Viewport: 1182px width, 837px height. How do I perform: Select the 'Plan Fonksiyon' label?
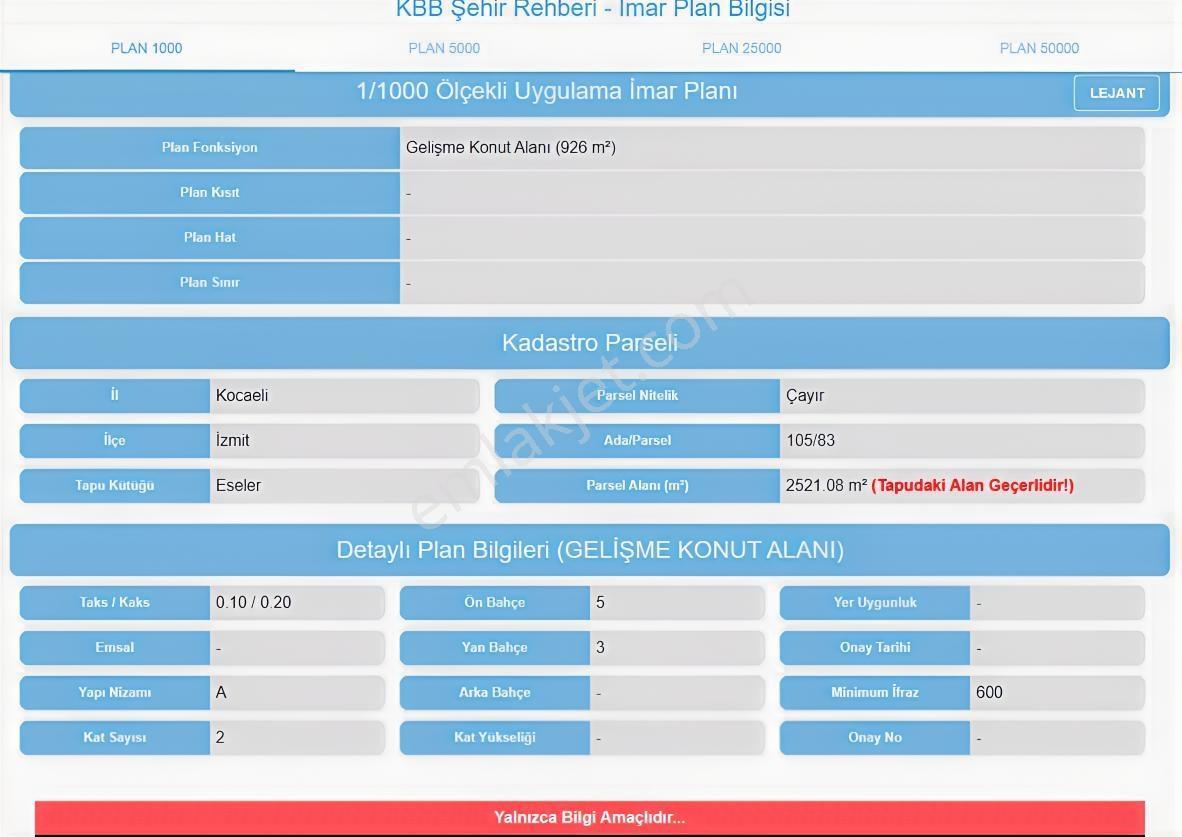(210, 148)
